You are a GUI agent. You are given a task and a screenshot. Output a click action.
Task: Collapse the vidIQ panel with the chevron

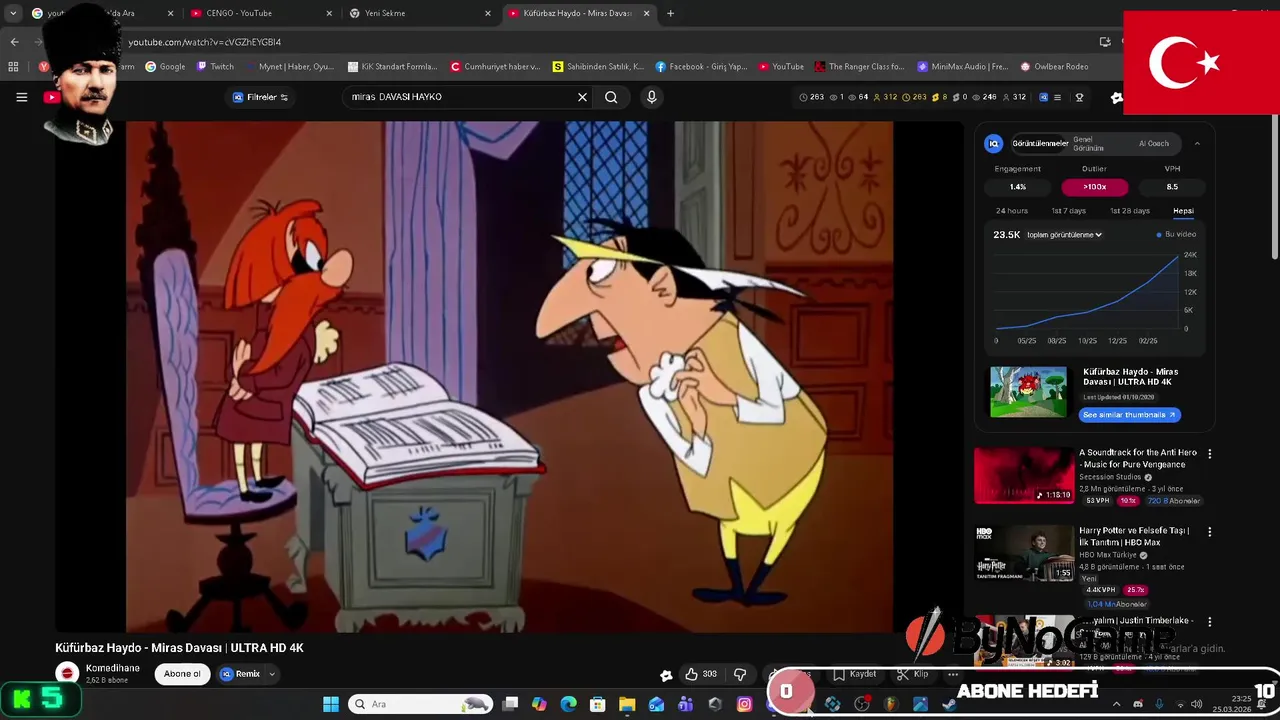[1197, 143]
